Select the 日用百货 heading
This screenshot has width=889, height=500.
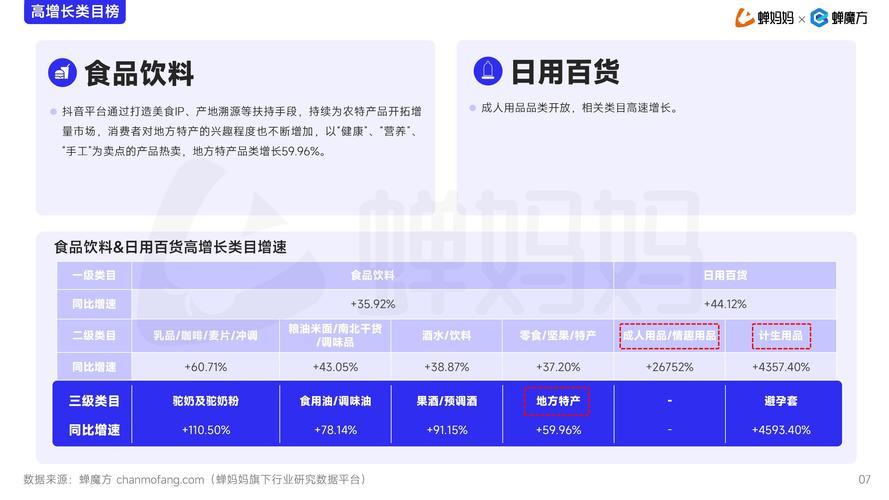(565, 73)
